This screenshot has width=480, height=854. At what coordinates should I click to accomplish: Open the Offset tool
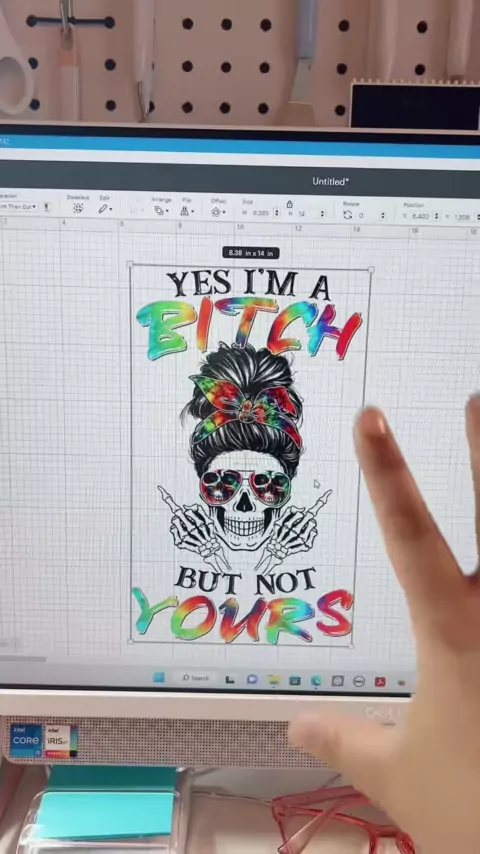pyautogui.click(x=218, y=212)
